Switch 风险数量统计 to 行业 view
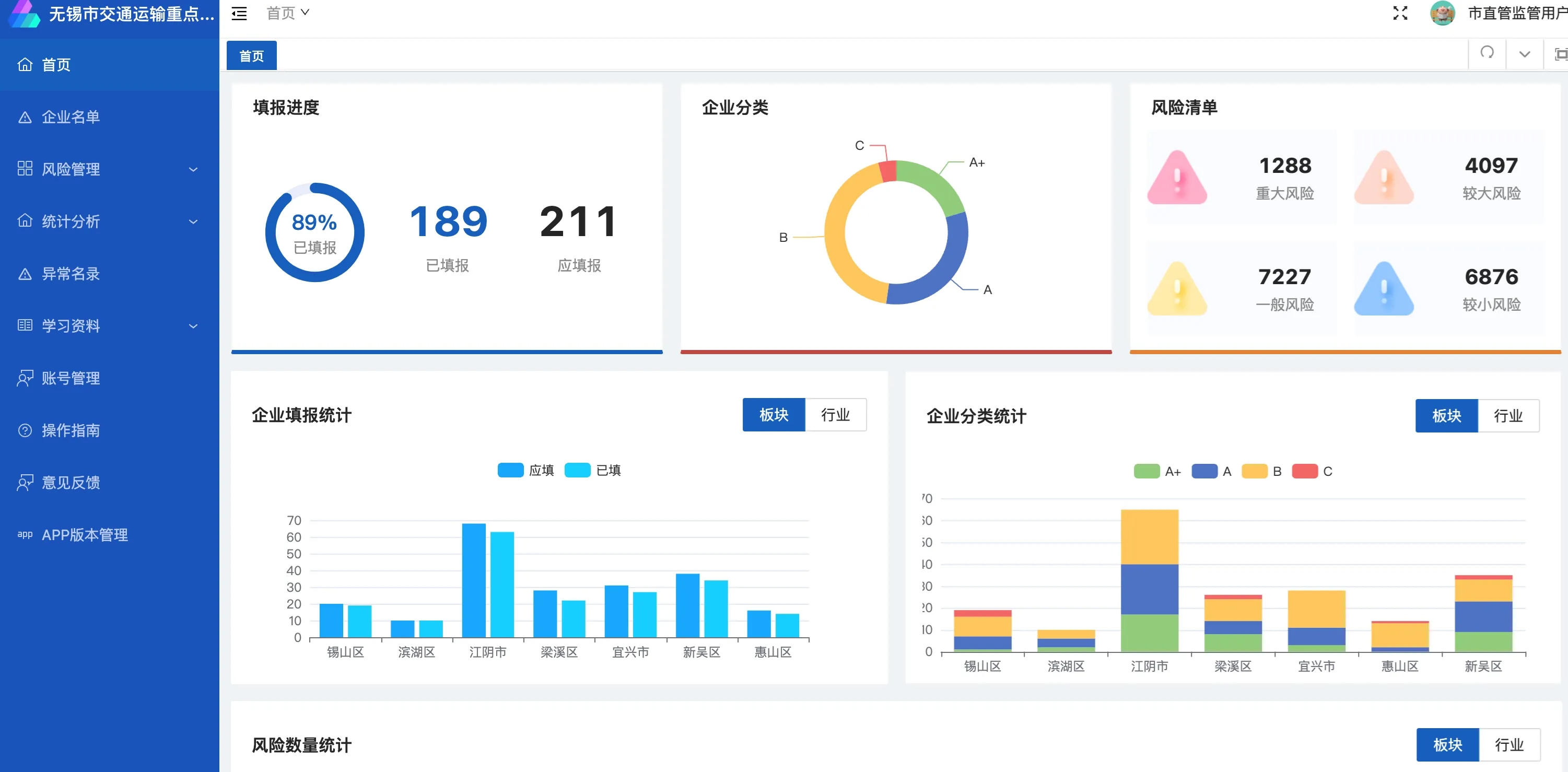 (x=1508, y=745)
